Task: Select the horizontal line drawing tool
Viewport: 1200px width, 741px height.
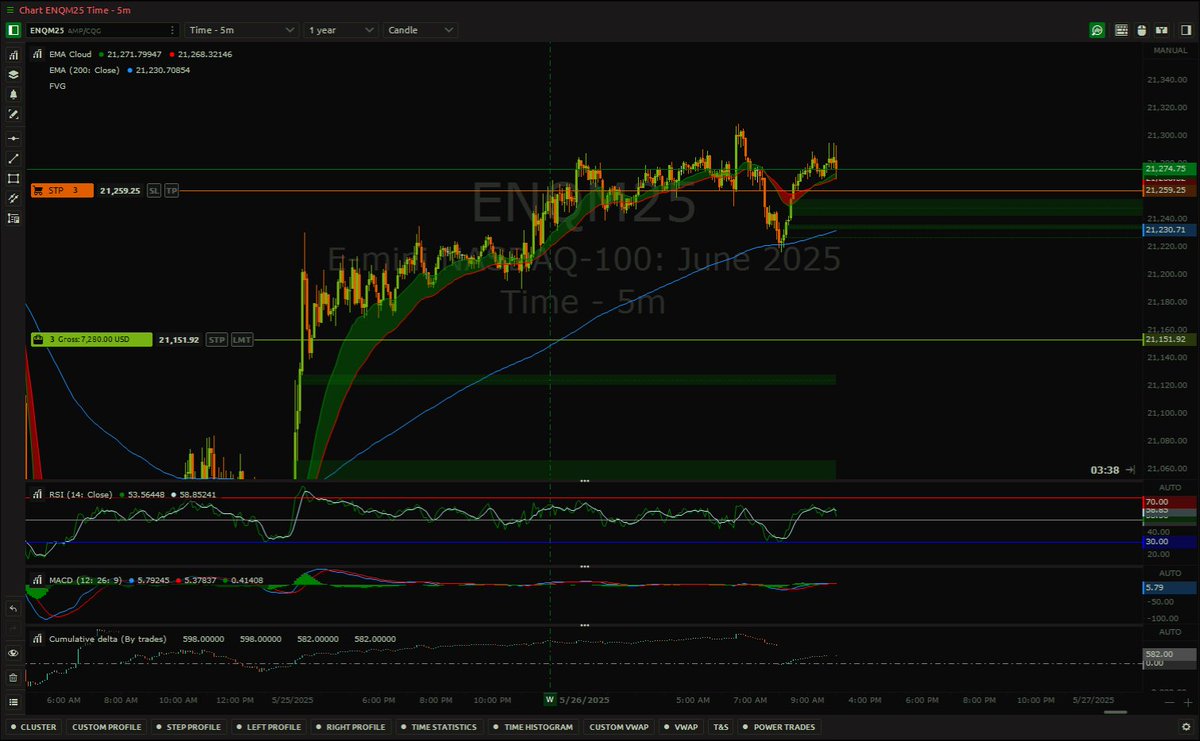Action: (13, 137)
